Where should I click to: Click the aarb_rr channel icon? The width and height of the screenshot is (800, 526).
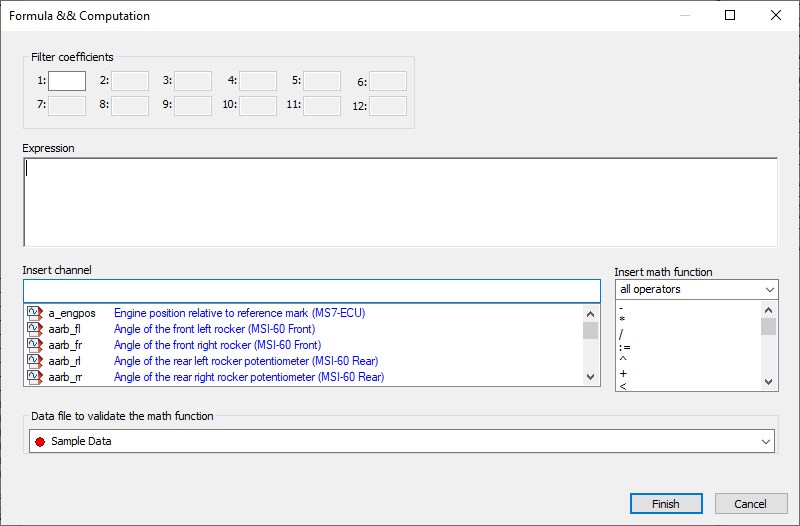point(35,377)
